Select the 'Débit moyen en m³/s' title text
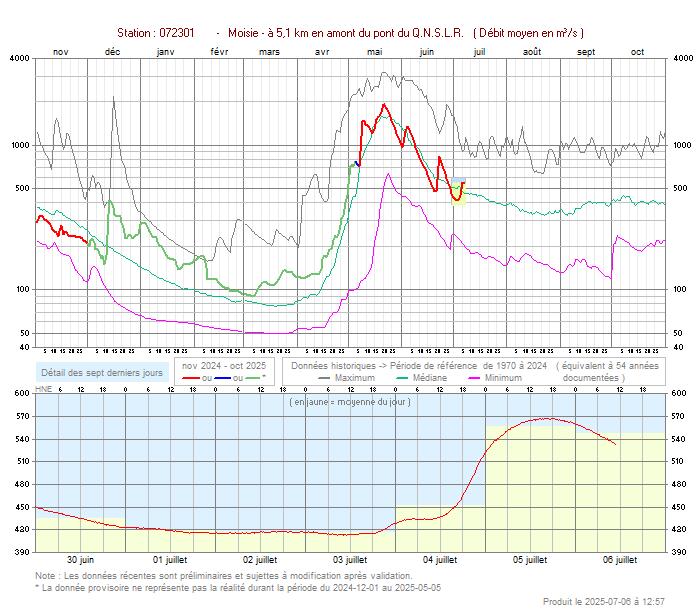 [x=528, y=33]
